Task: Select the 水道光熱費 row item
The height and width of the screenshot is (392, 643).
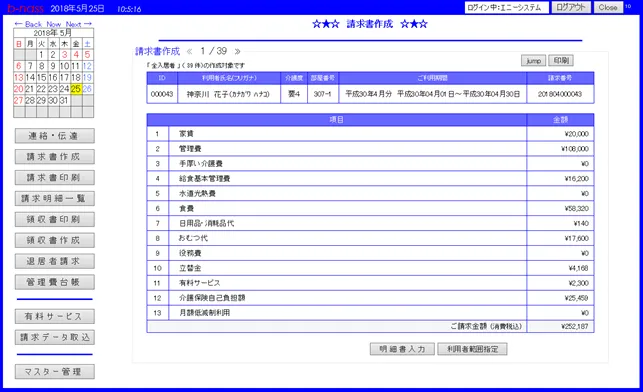Action: (x=348, y=194)
